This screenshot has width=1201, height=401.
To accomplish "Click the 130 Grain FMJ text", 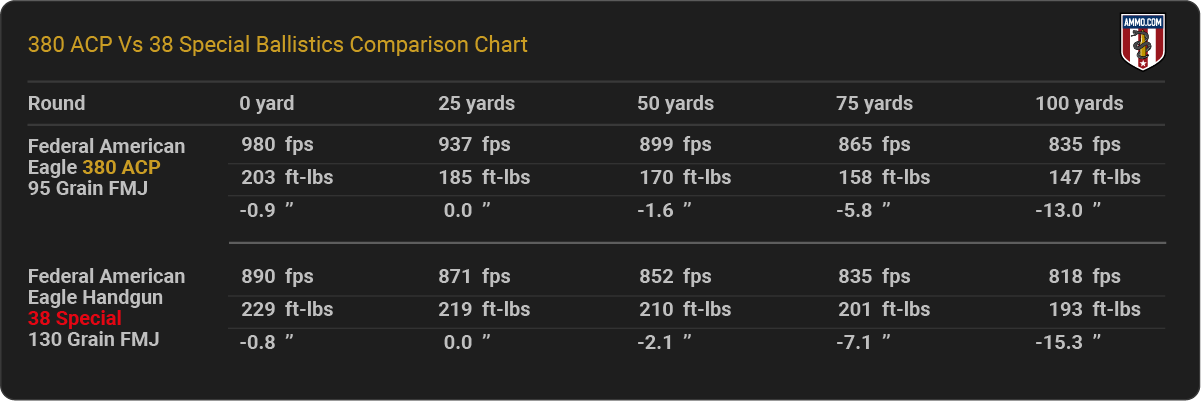I will pyautogui.click(x=93, y=339).
